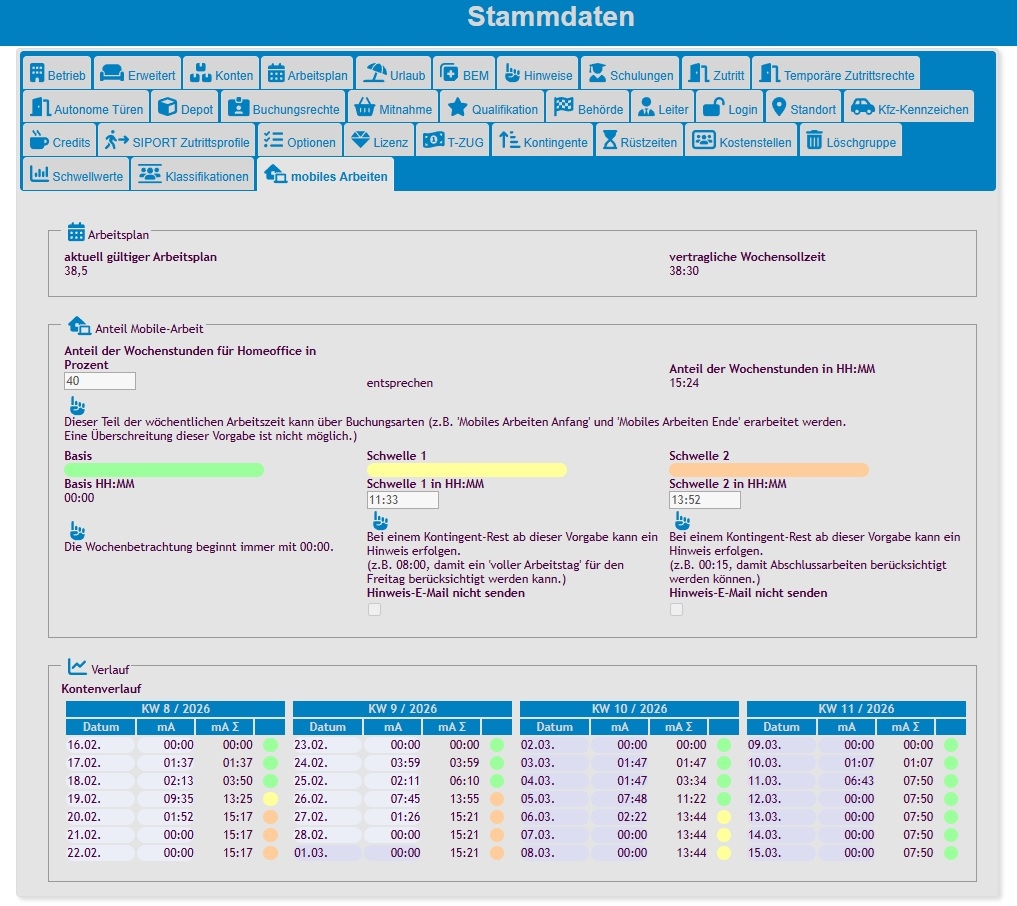Click the Buchungsrechte badge icon
This screenshot has height=906, width=1017.
tap(238, 107)
